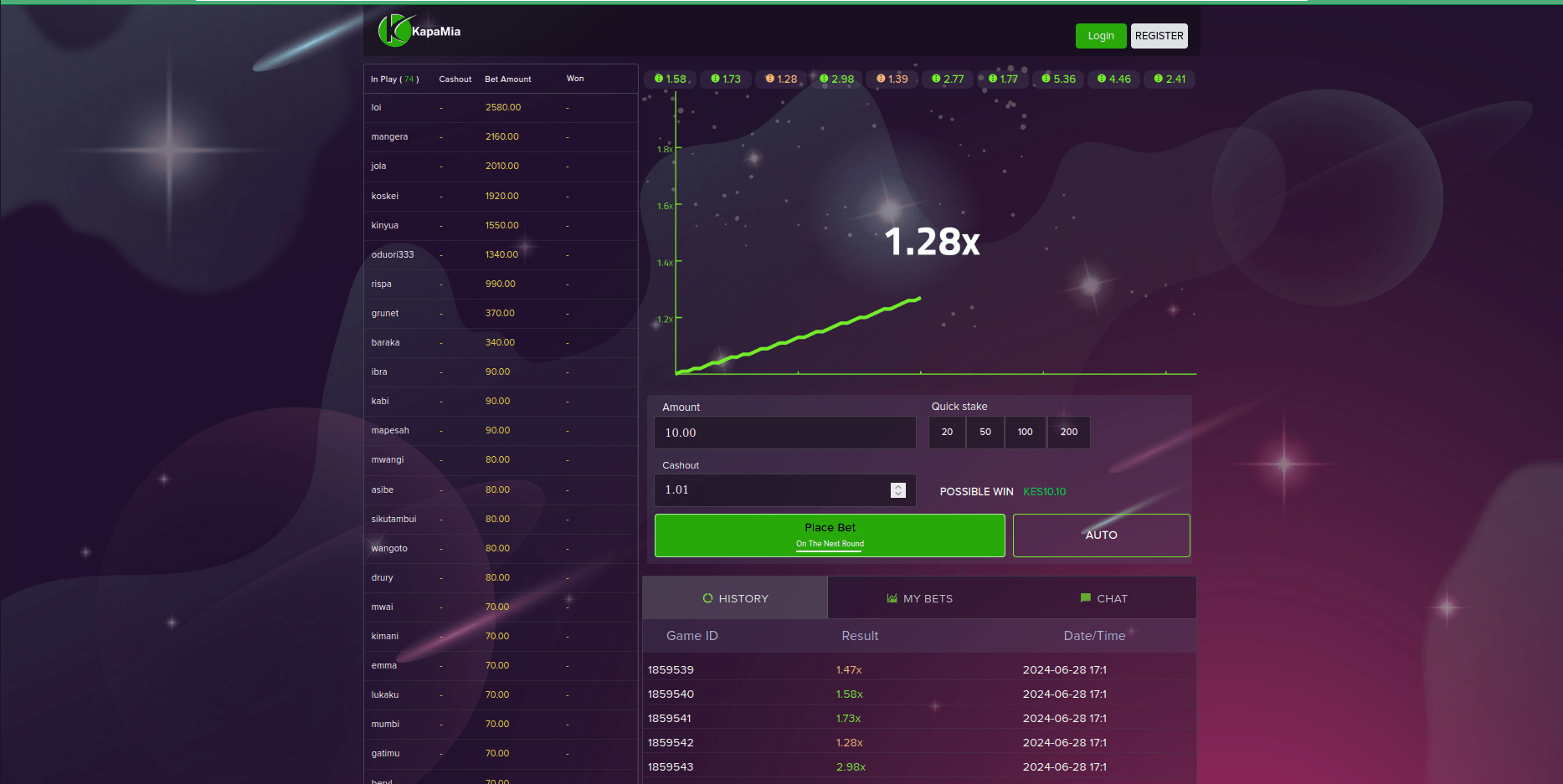Click the info icon on the 2.41 chip

pyautogui.click(x=1158, y=79)
